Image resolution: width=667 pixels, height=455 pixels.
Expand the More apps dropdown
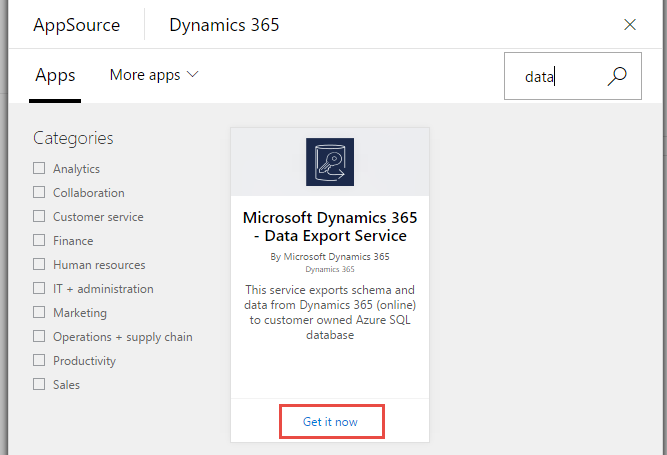tap(154, 75)
